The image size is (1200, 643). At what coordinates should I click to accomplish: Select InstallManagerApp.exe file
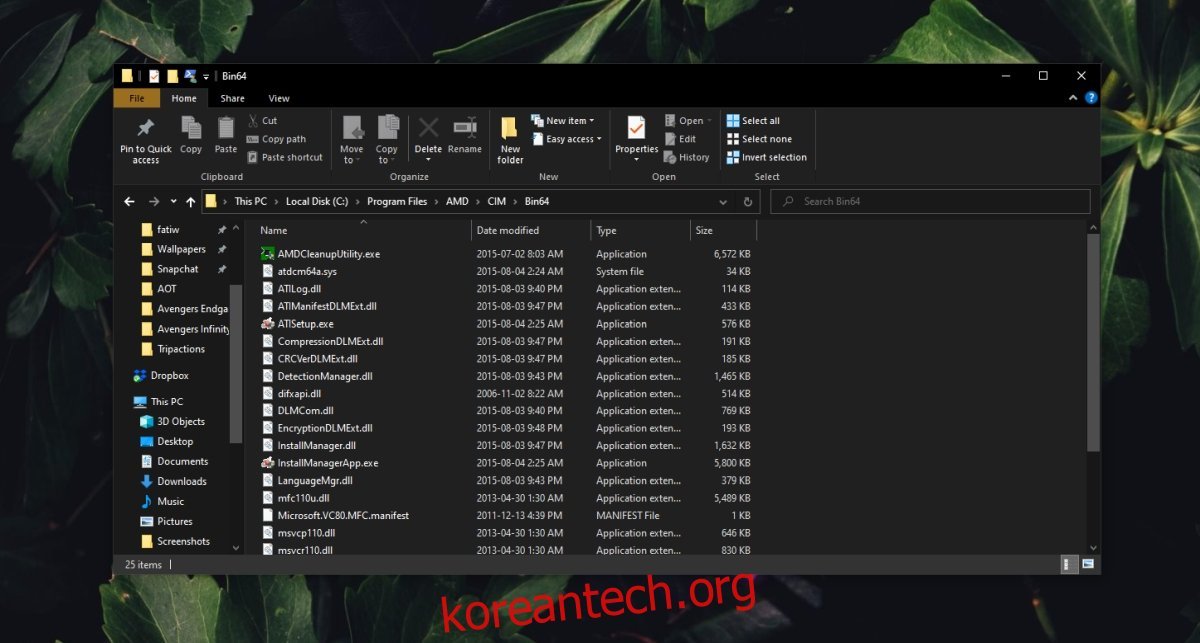328,463
